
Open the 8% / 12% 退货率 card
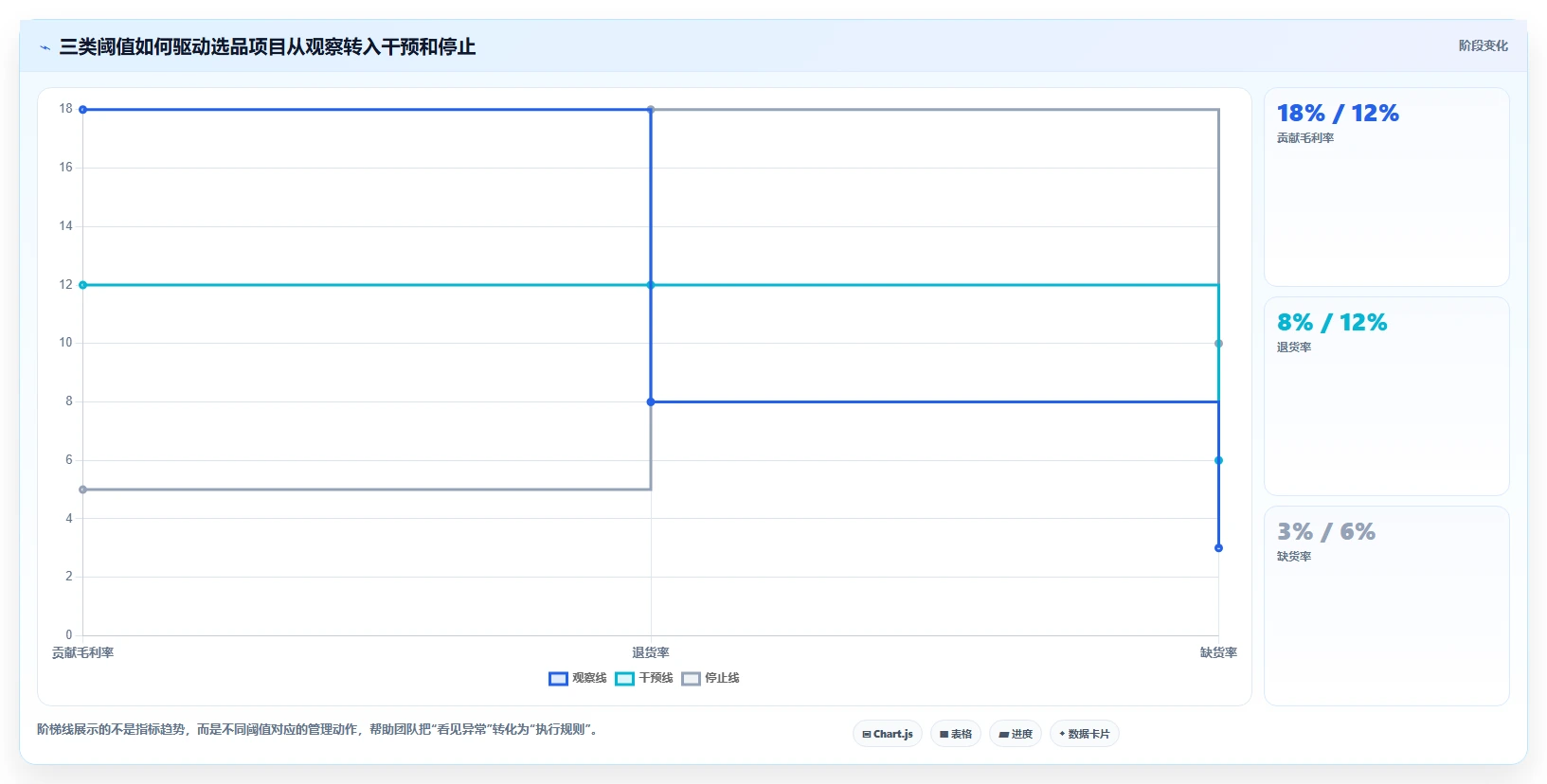(x=1387, y=396)
